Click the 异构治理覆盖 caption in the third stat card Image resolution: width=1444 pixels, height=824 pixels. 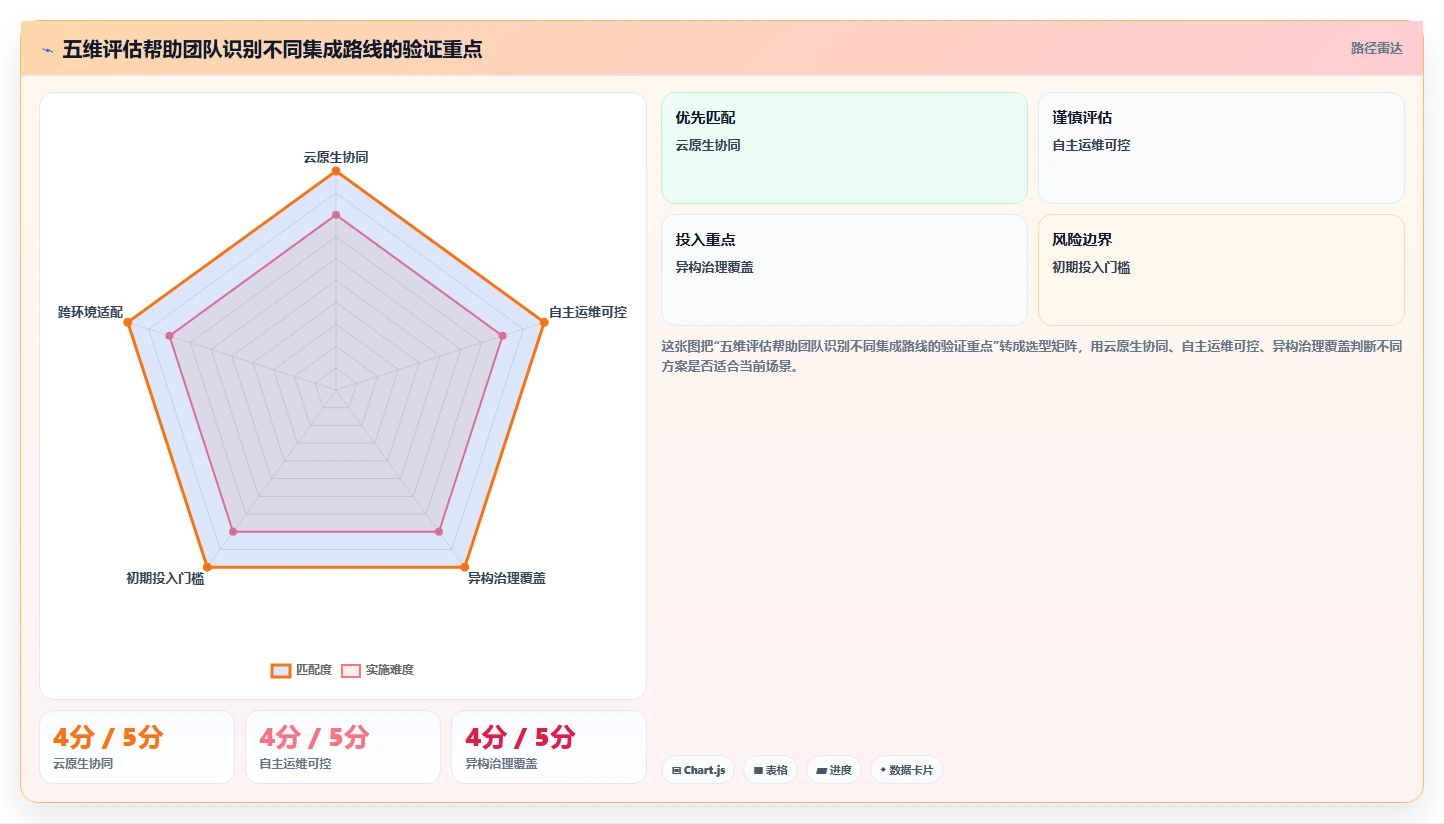tap(501, 764)
